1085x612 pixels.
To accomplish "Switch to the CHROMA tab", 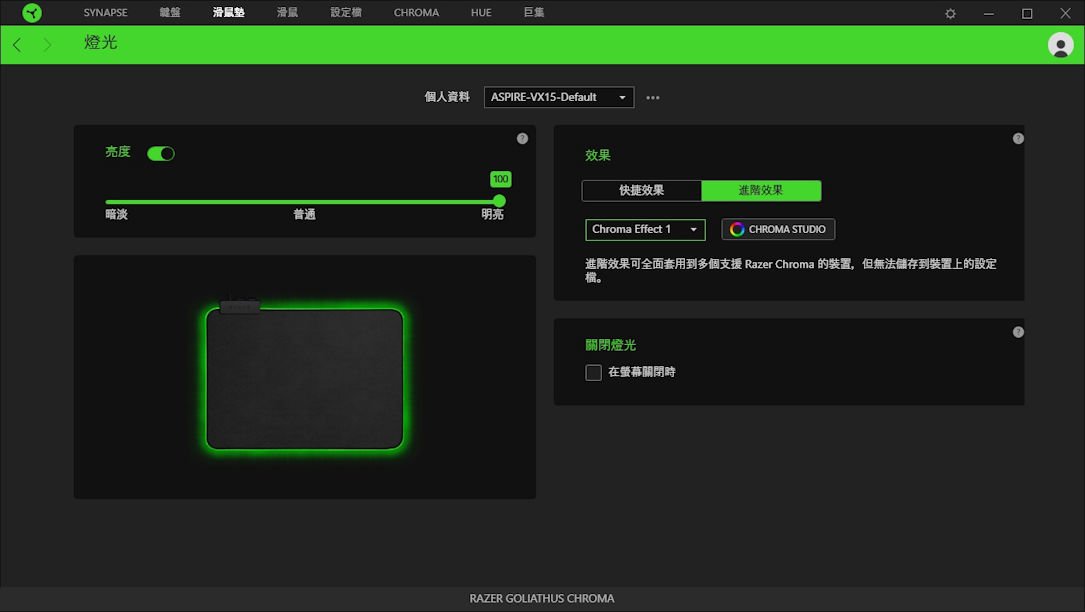I will (416, 12).
